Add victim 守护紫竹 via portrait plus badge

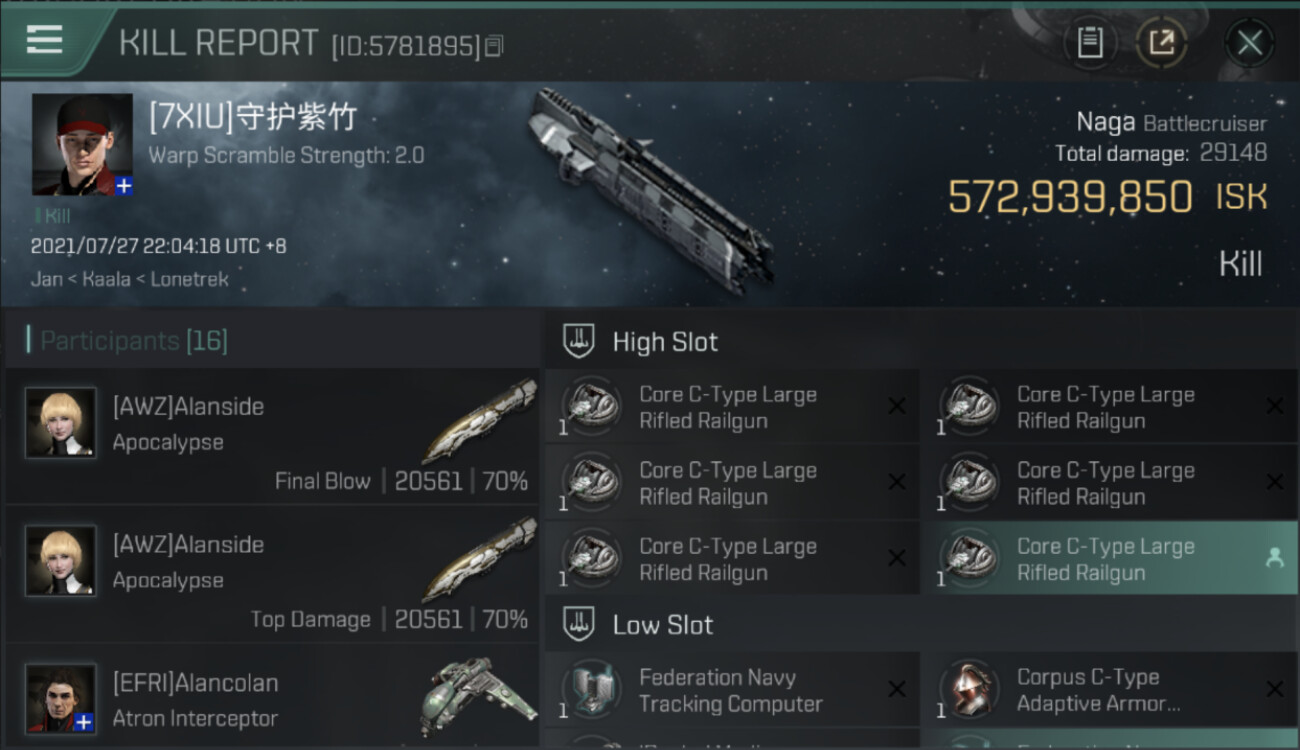coord(124,186)
